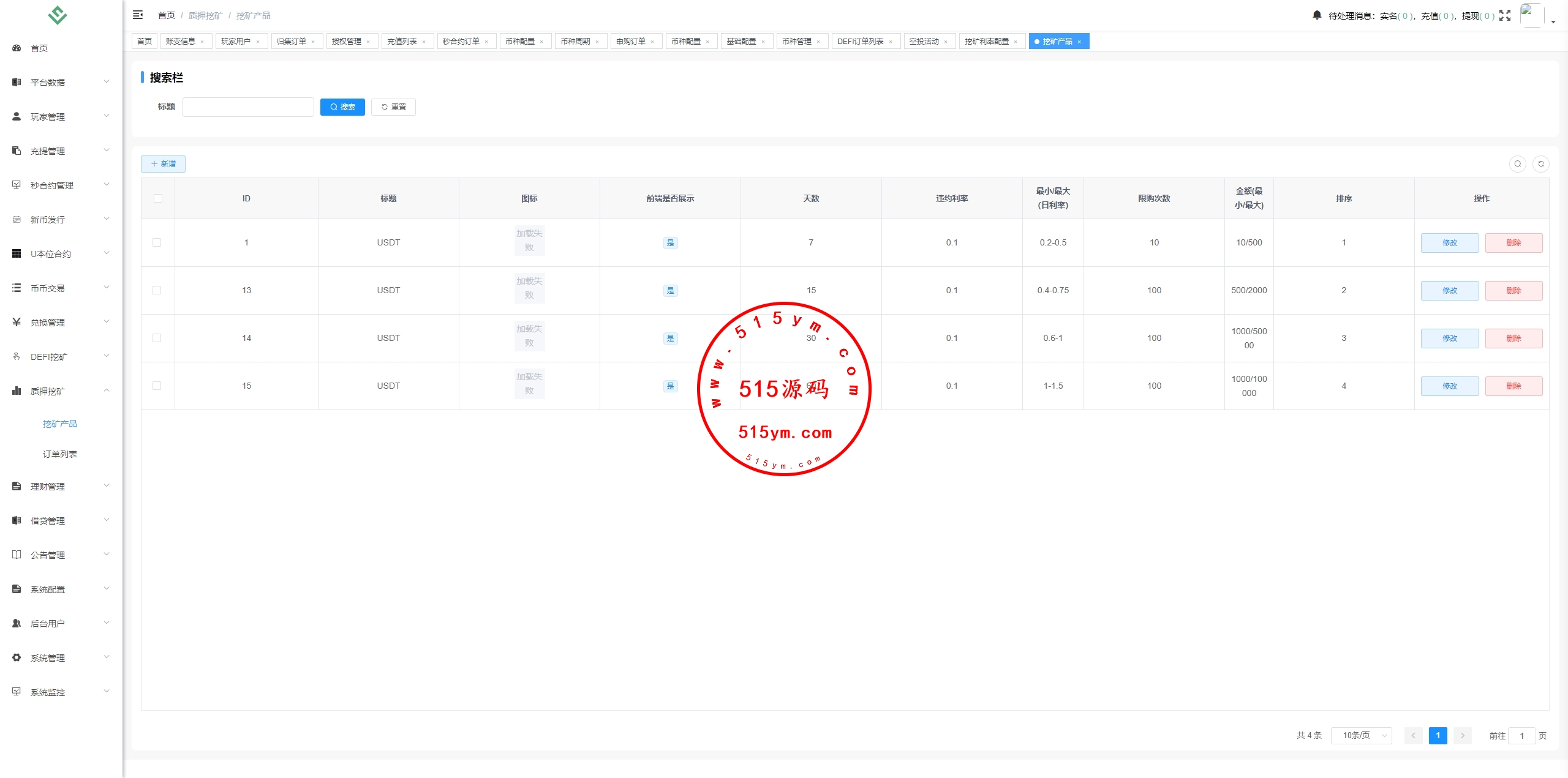Check the checkbox for row ID 13
The image size is (1568, 778).
click(157, 290)
